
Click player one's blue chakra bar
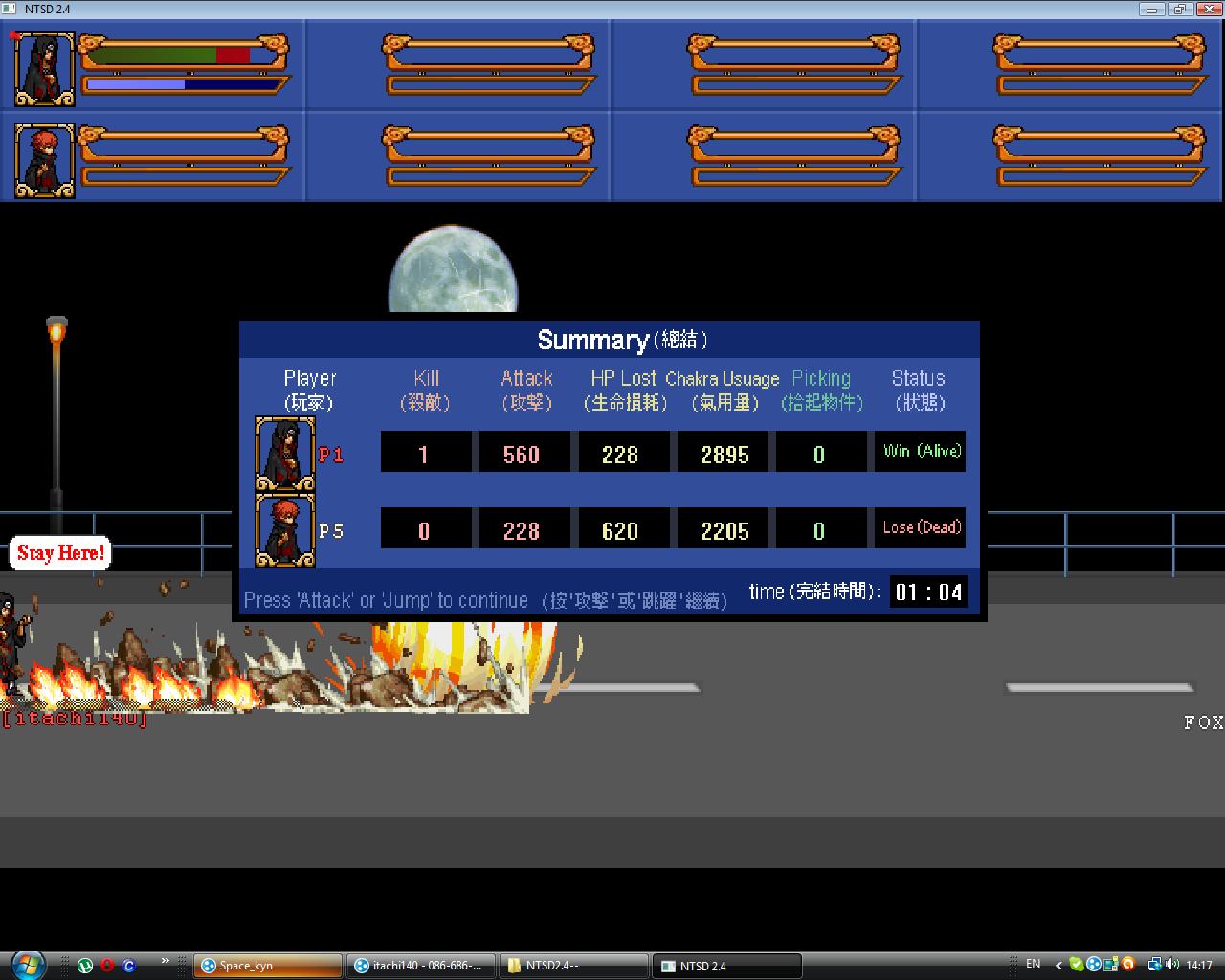(x=135, y=85)
